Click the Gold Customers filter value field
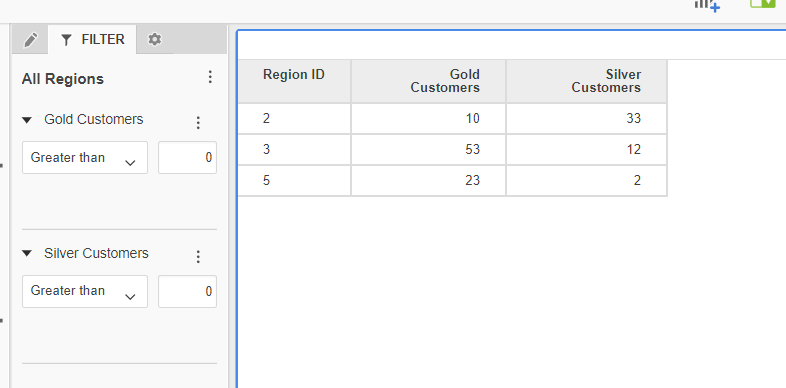Screen dimensions: 786x388 pos(187,157)
